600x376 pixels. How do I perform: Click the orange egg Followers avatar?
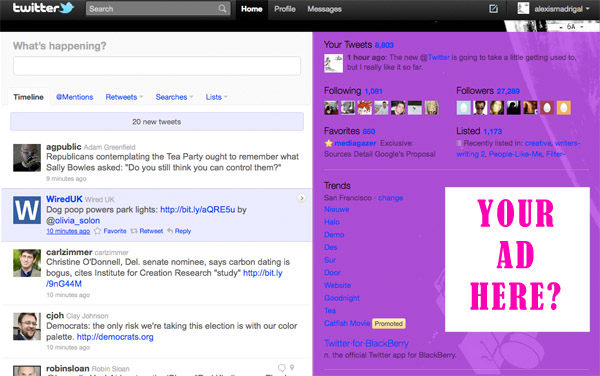564,108
